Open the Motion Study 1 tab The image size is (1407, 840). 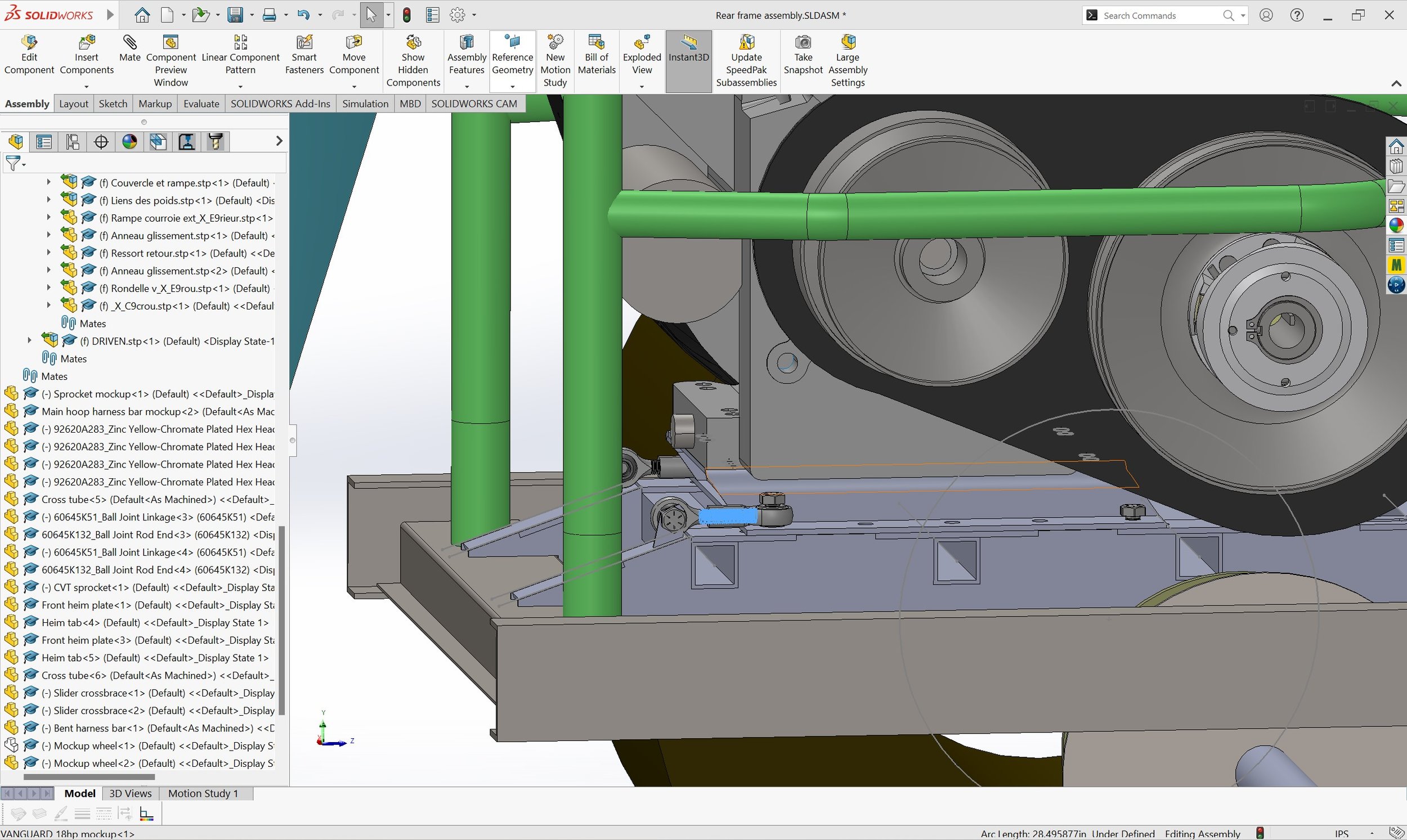203,794
